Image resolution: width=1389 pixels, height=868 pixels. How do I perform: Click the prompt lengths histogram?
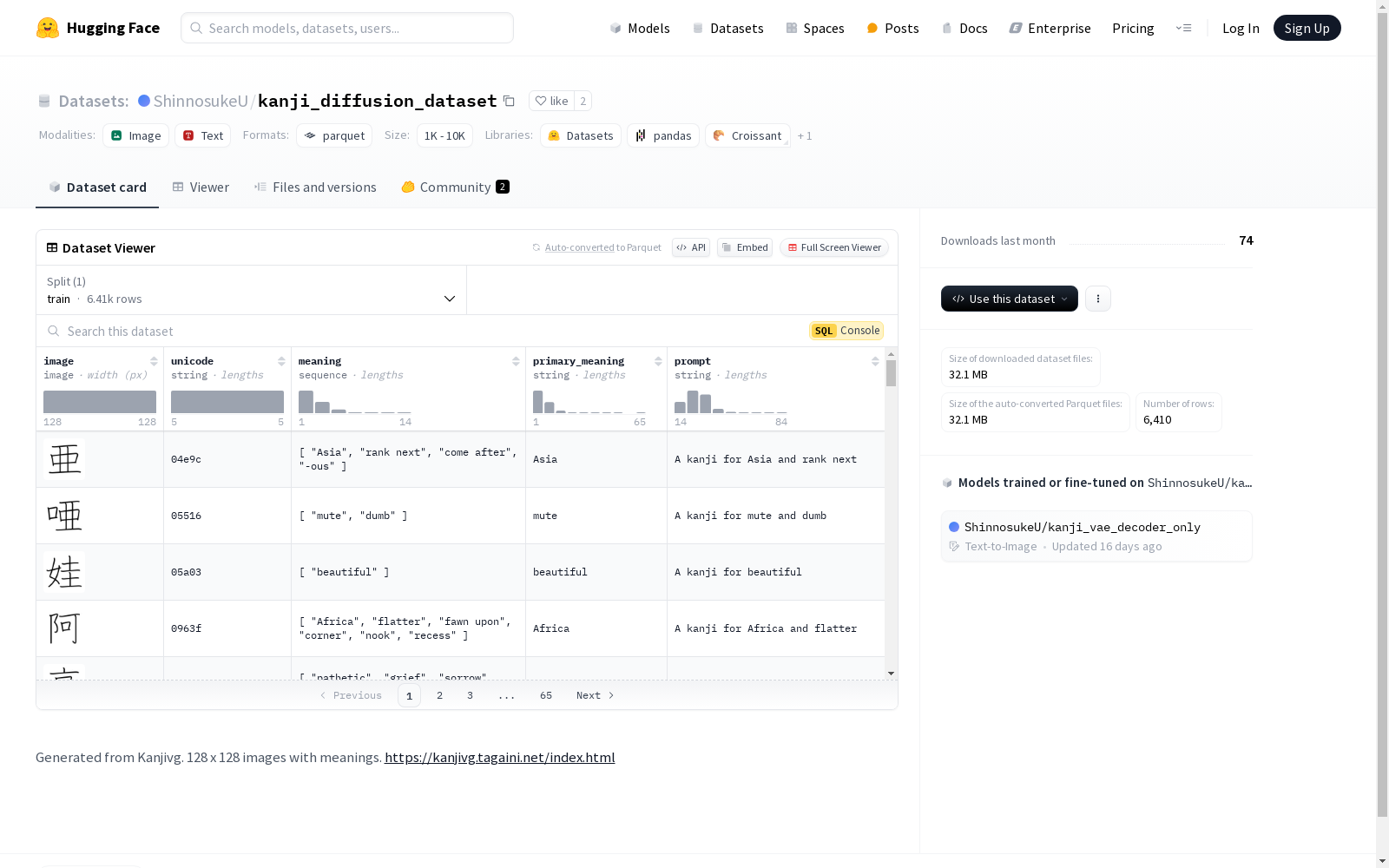(x=731, y=402)
